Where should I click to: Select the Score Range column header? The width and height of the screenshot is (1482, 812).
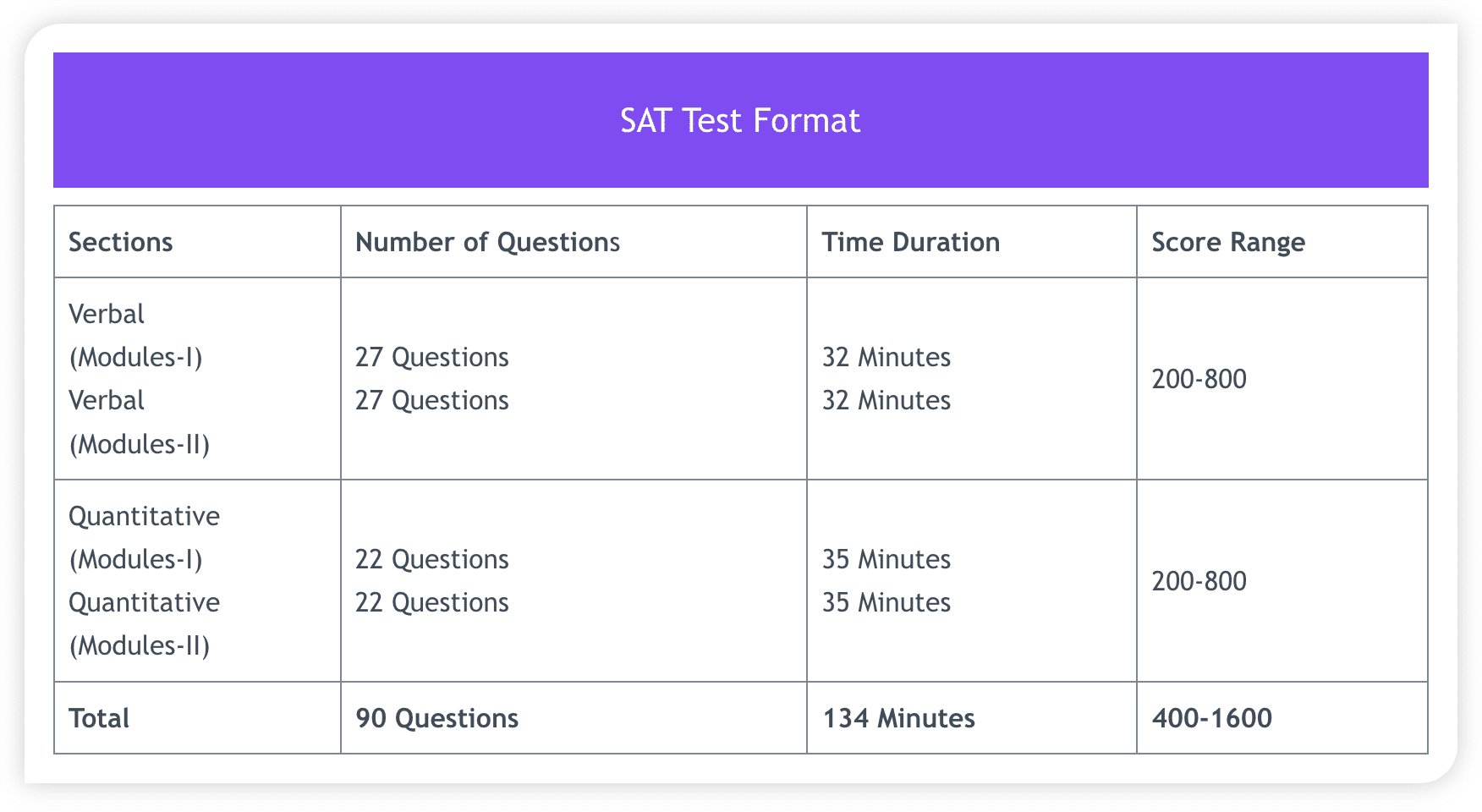point(1228,243)
